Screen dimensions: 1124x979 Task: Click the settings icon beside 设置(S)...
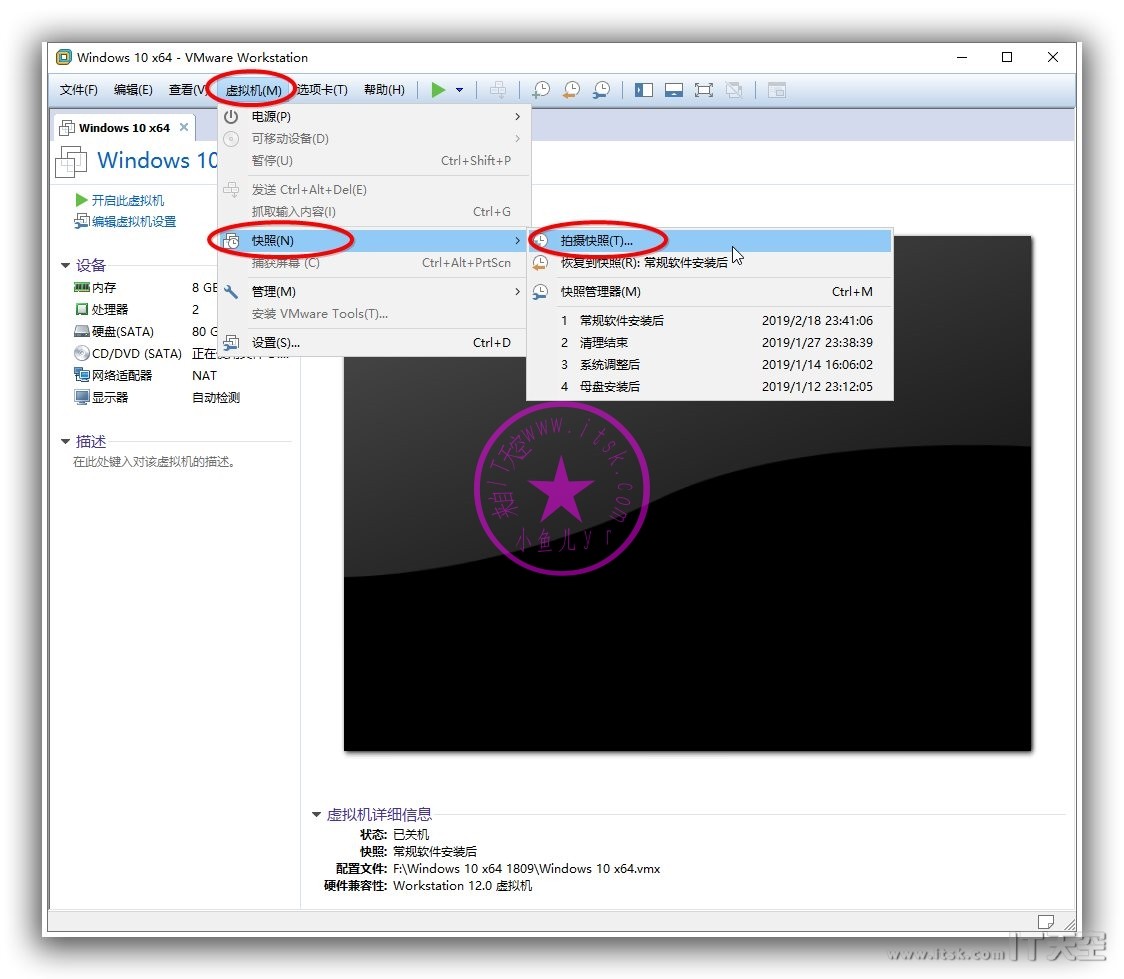(x=231, y=343)
